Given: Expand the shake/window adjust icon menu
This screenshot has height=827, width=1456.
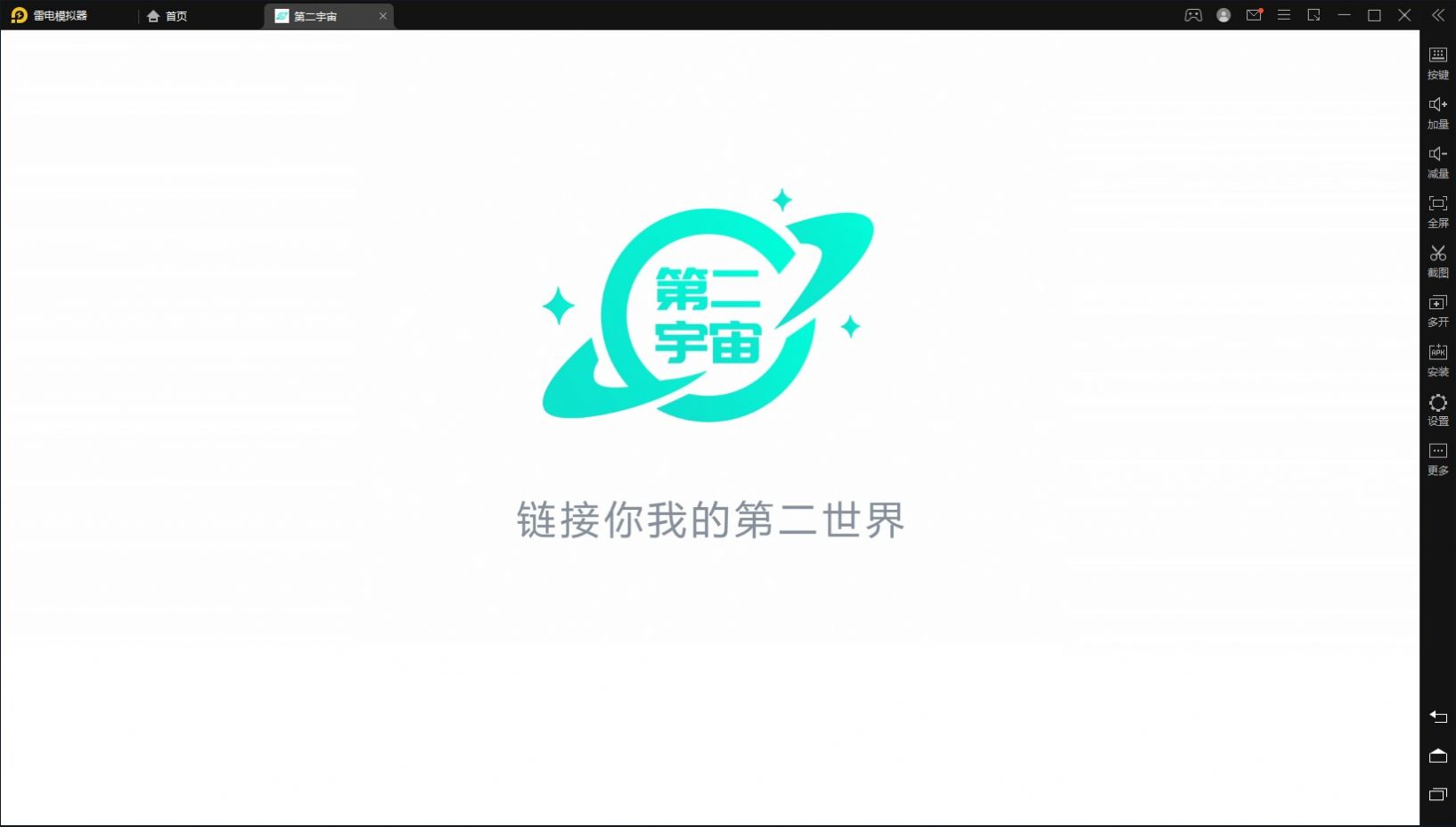Looking at the screenshot, I should pyautogui.click(x=1313, y=15).
